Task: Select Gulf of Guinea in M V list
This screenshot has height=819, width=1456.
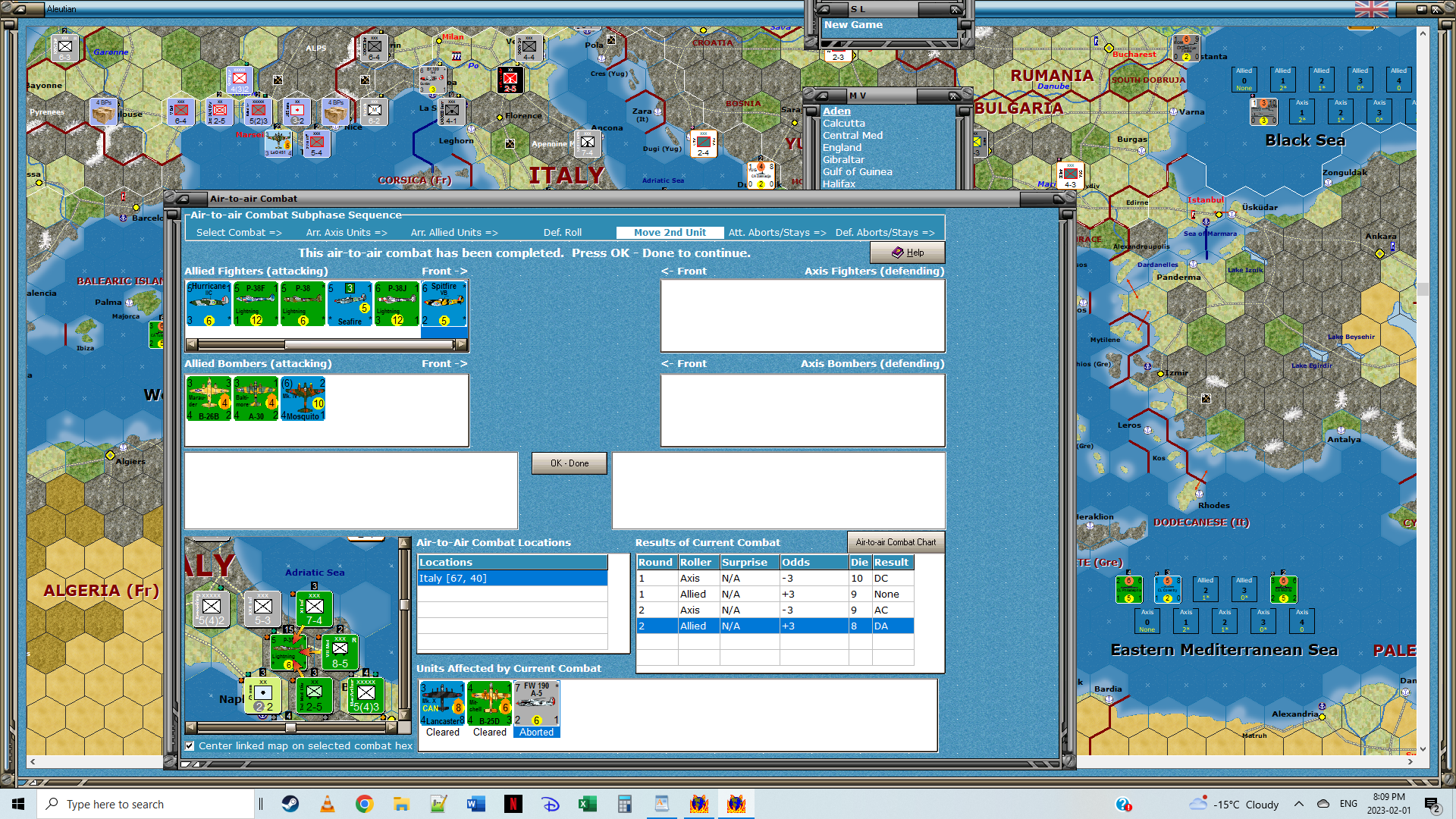Action: [x=857, y=172]
